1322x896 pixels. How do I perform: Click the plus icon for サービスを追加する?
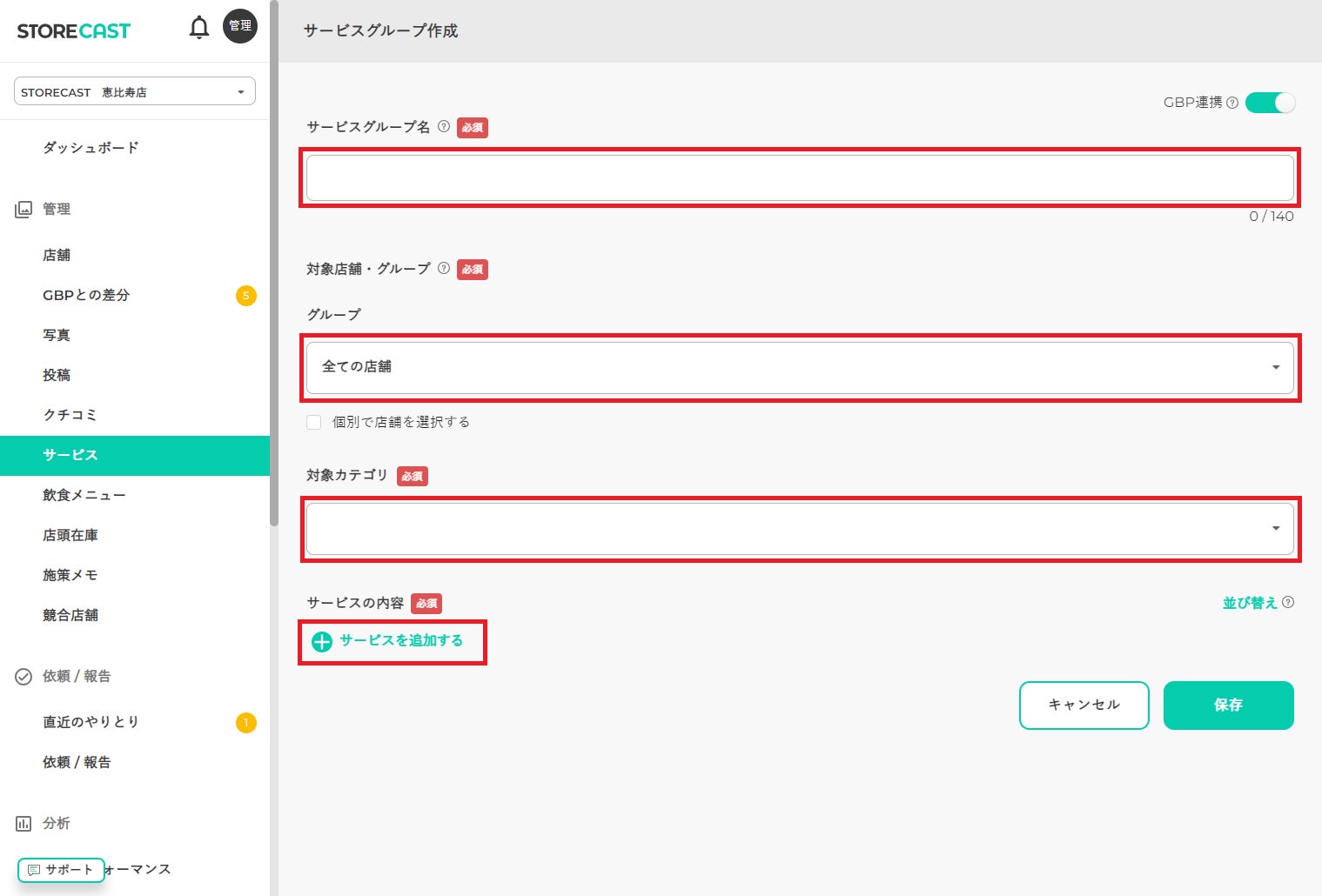322,642
